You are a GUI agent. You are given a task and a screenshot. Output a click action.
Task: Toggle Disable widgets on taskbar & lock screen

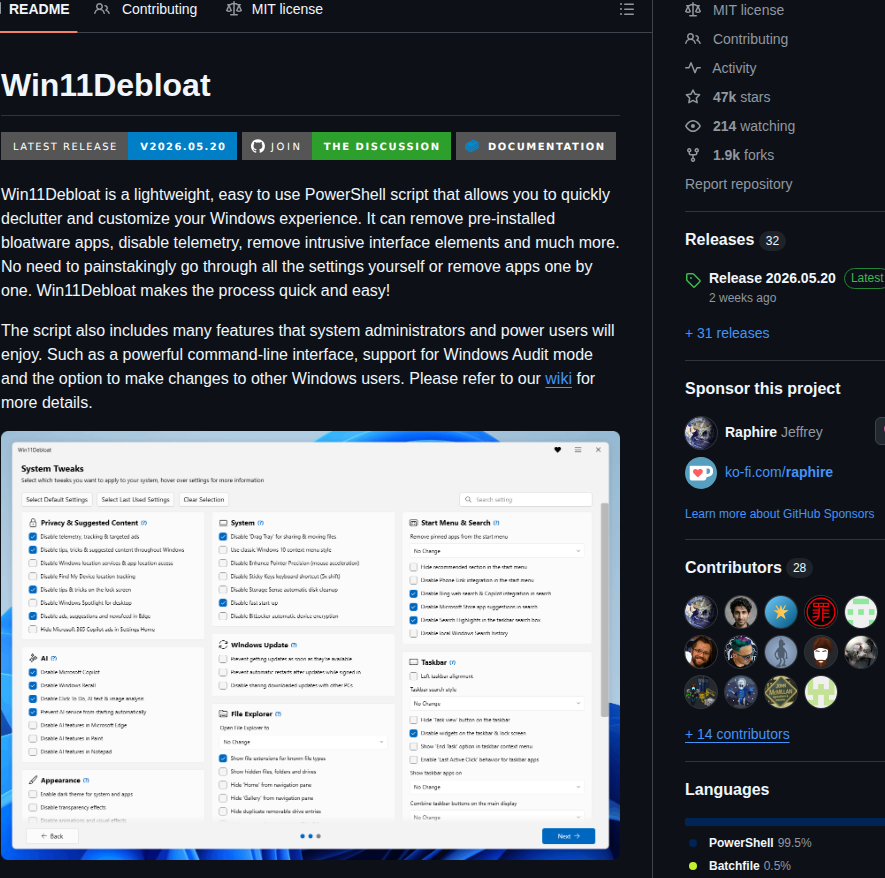[413, 733]
